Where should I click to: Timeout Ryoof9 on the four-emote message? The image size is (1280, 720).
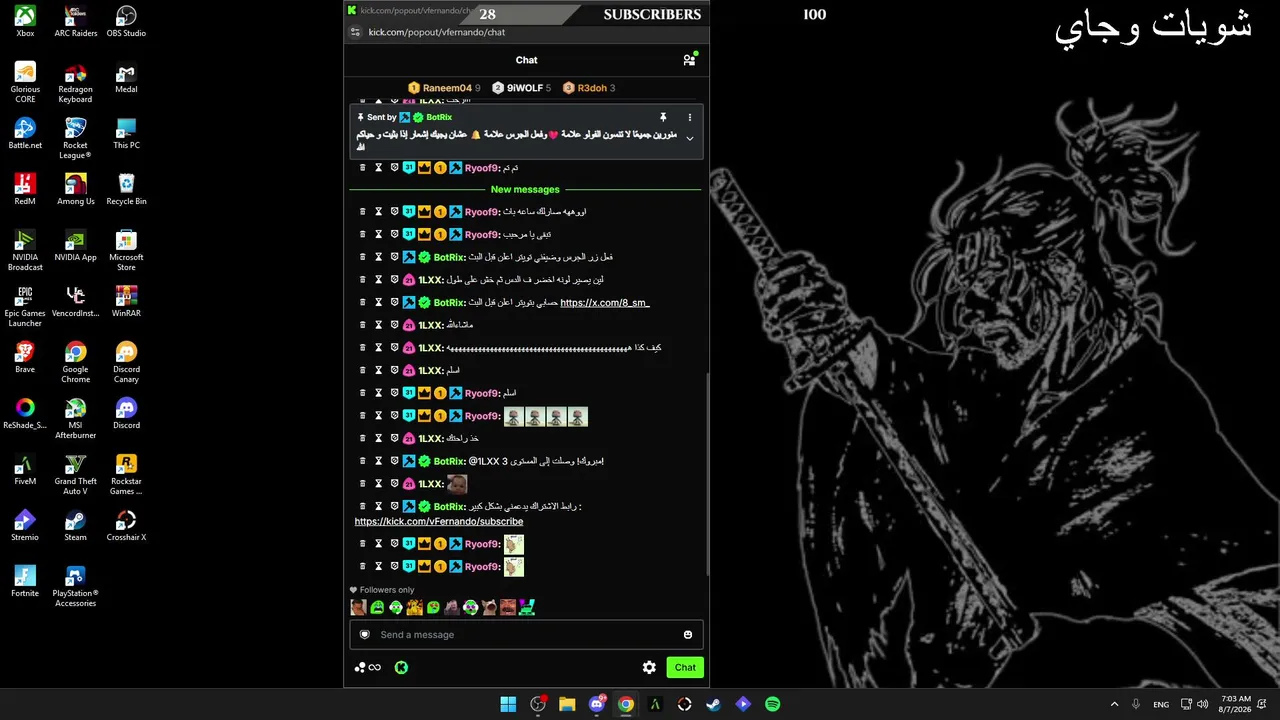379,416
